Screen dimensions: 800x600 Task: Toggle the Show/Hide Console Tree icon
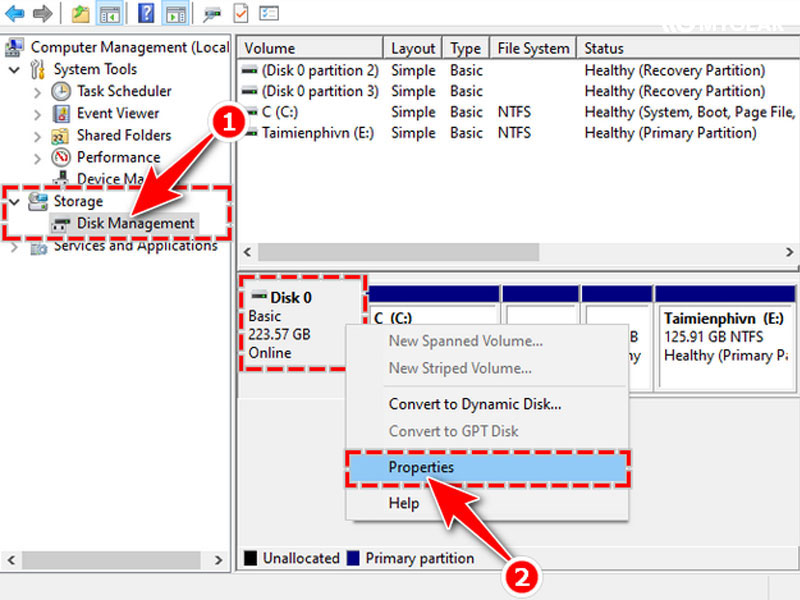point(109,14)
